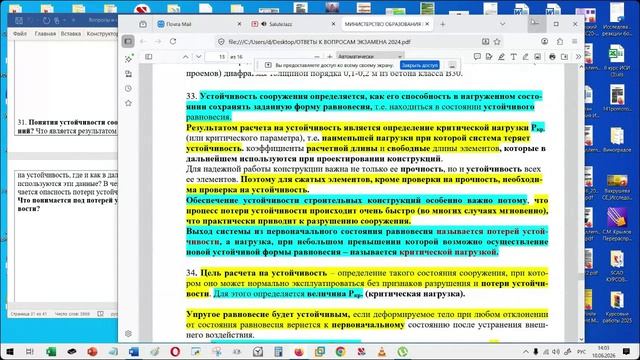
Task: Zoom in on the PDF document
Action: coord(330,57)
